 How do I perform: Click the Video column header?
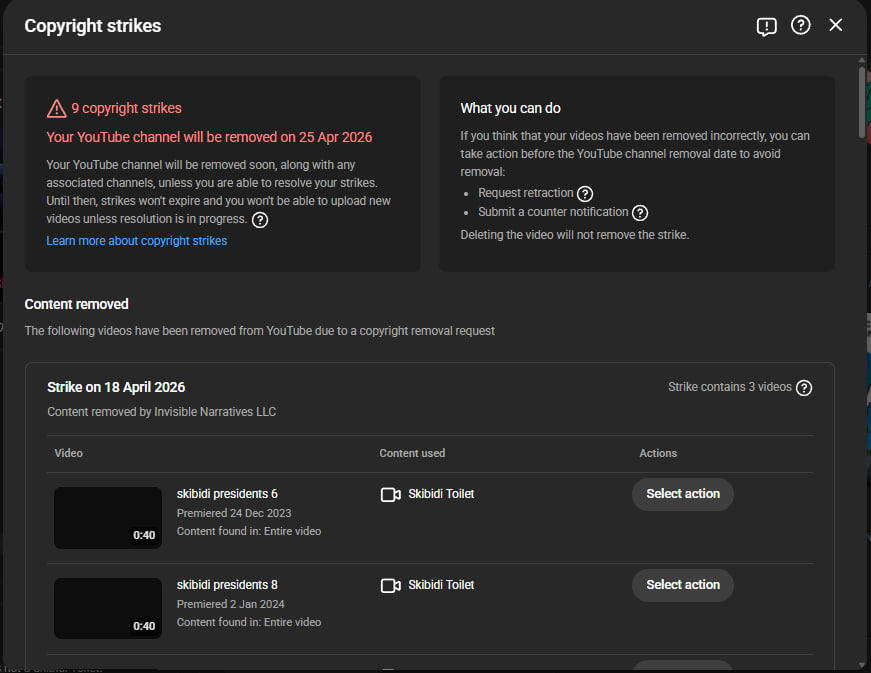[68, 453]
